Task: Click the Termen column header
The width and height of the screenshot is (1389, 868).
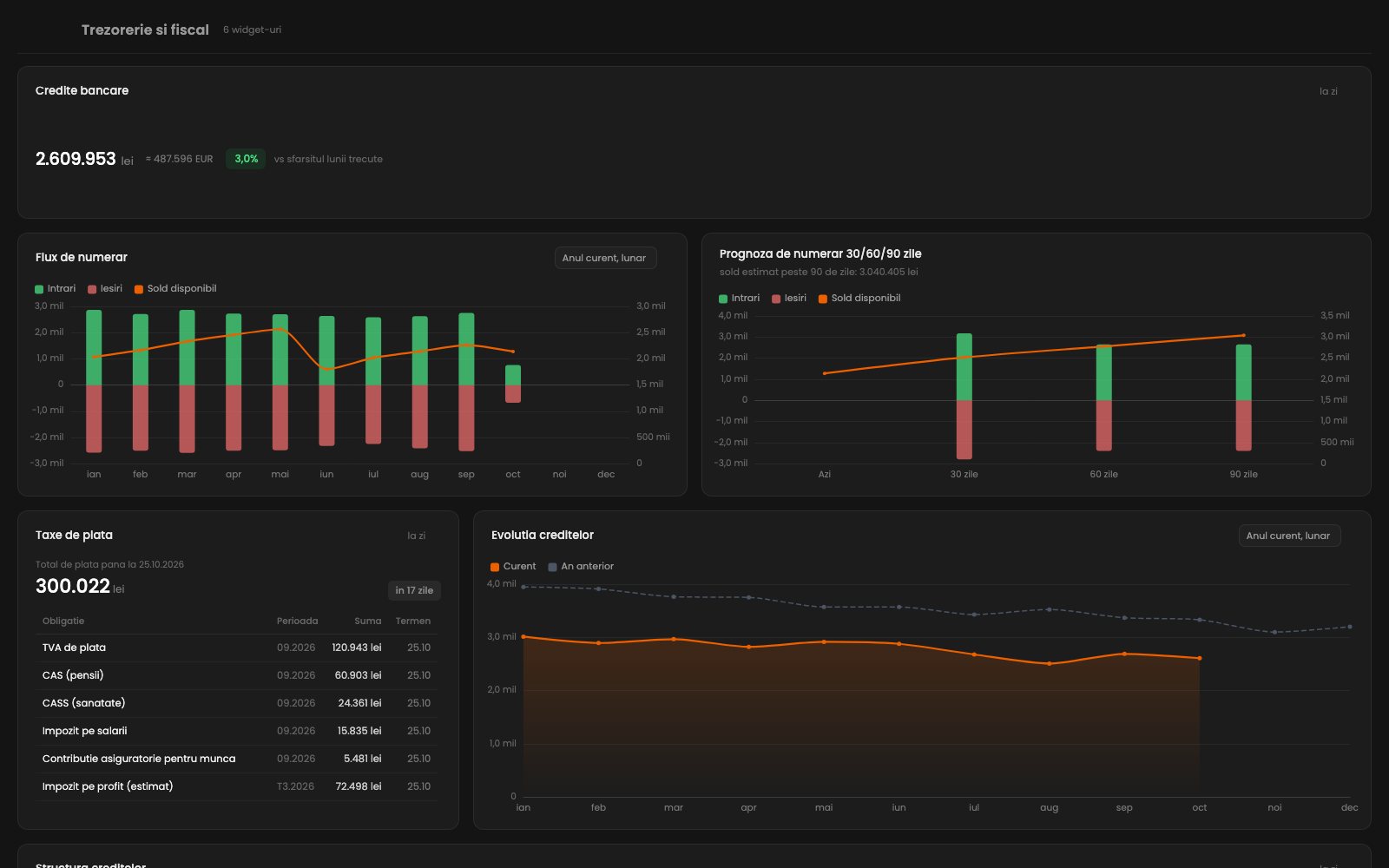Action: (x=413, y=621)
